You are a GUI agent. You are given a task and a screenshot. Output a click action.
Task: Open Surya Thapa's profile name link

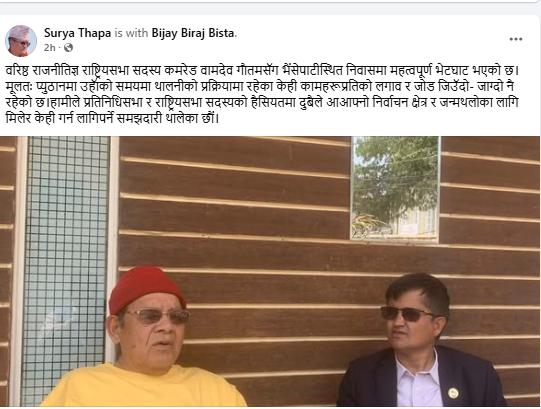(77, 33)
